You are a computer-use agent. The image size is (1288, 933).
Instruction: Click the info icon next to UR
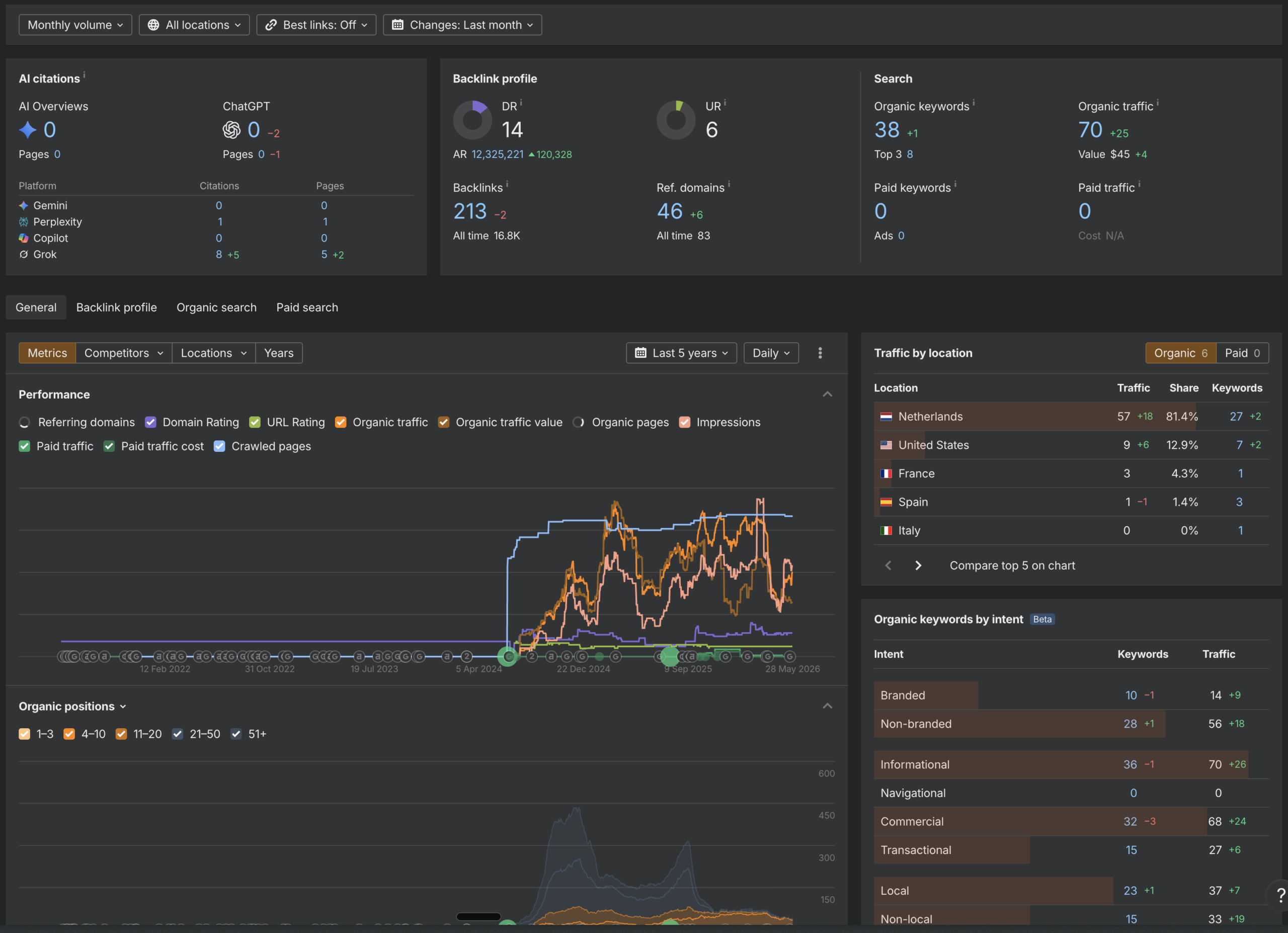click(725, 103)
